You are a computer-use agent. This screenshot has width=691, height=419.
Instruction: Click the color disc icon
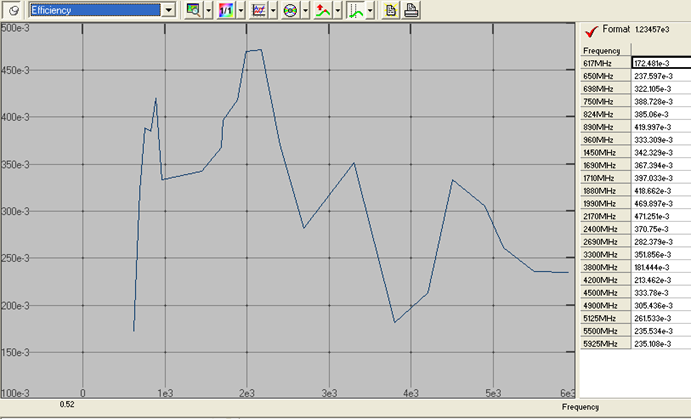tap(290, 10)
